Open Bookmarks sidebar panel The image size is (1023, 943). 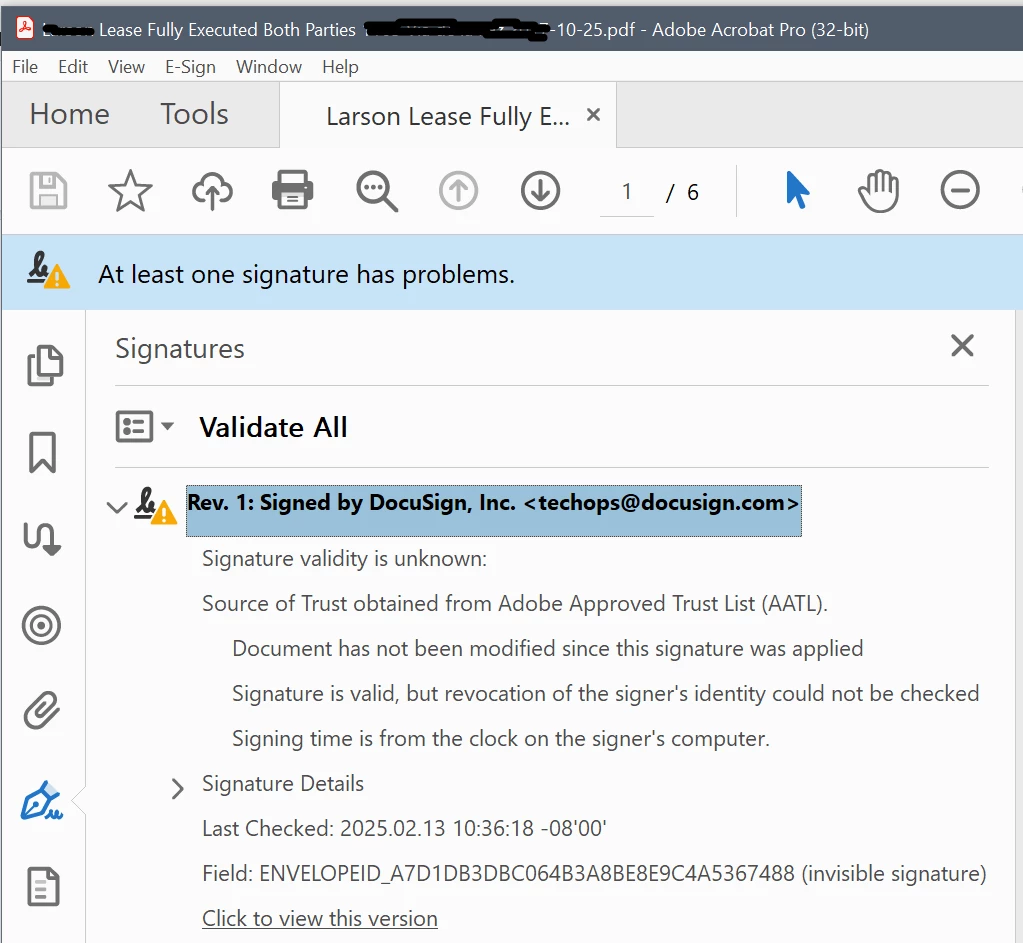pyautogui.click(x=42, y=452)
